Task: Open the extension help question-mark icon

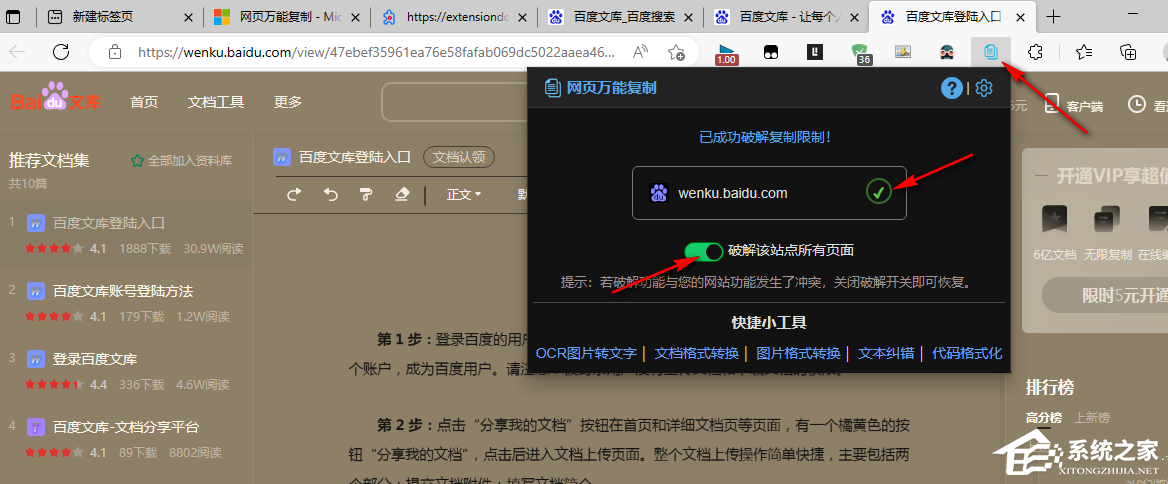Action: click(x=951, y=88)
